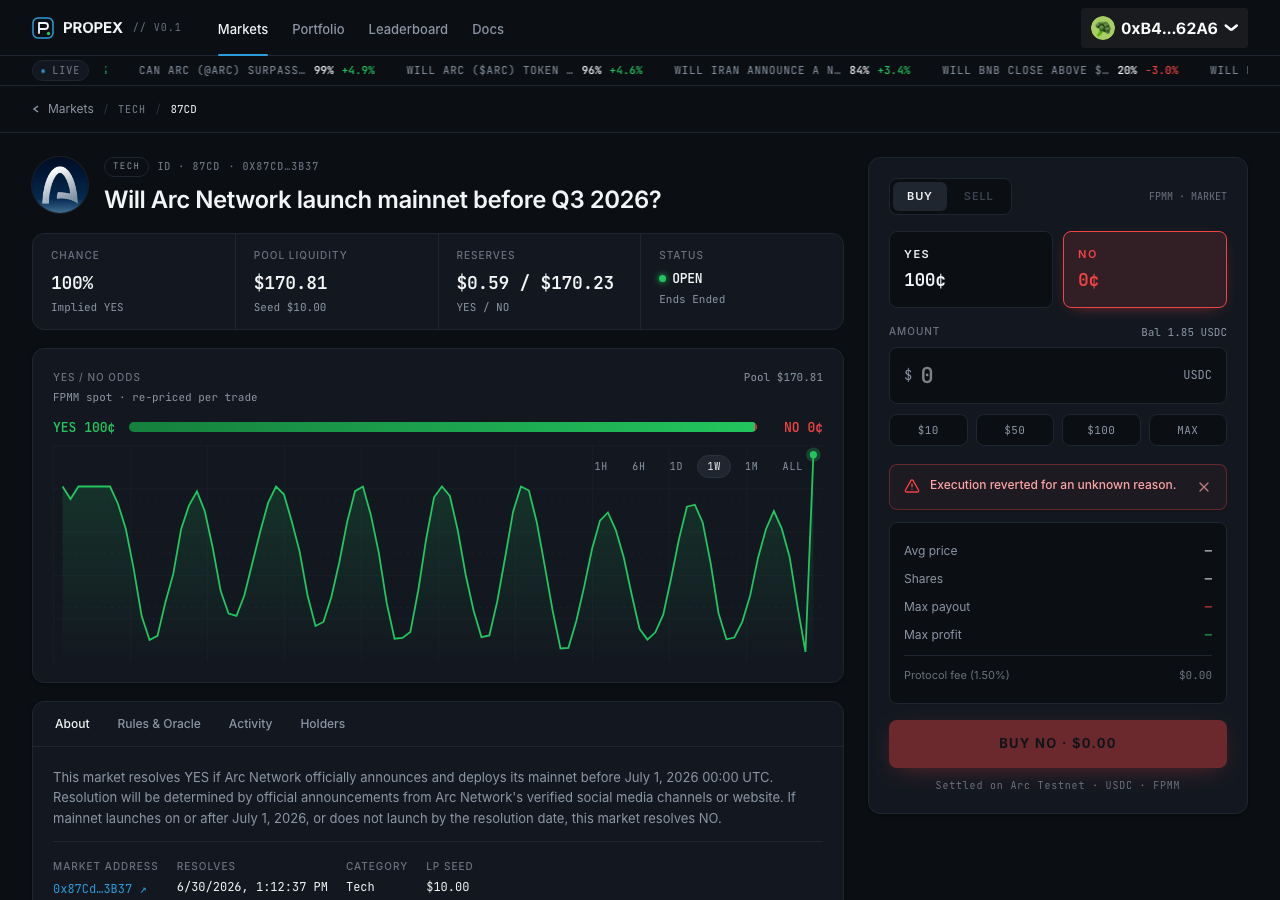Click the Pool Liquidity $170.81 value
The image size is (1280, 900).
(291, 283)
